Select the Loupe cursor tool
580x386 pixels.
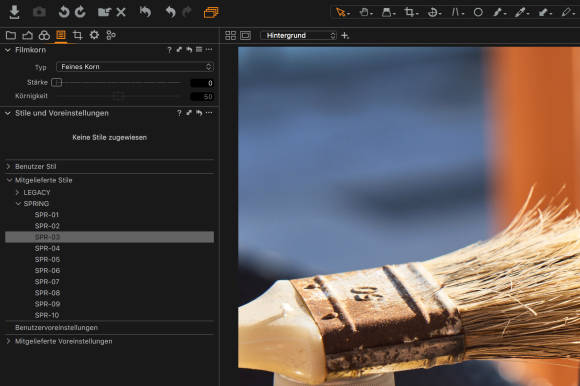click(388, 13)
